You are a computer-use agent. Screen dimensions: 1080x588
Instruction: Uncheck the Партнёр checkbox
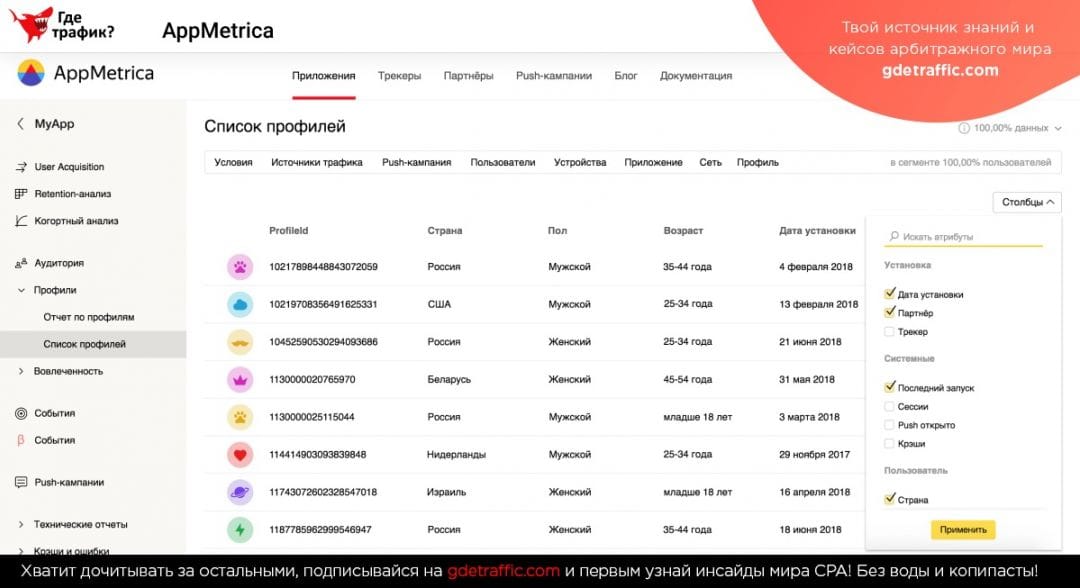889,312
